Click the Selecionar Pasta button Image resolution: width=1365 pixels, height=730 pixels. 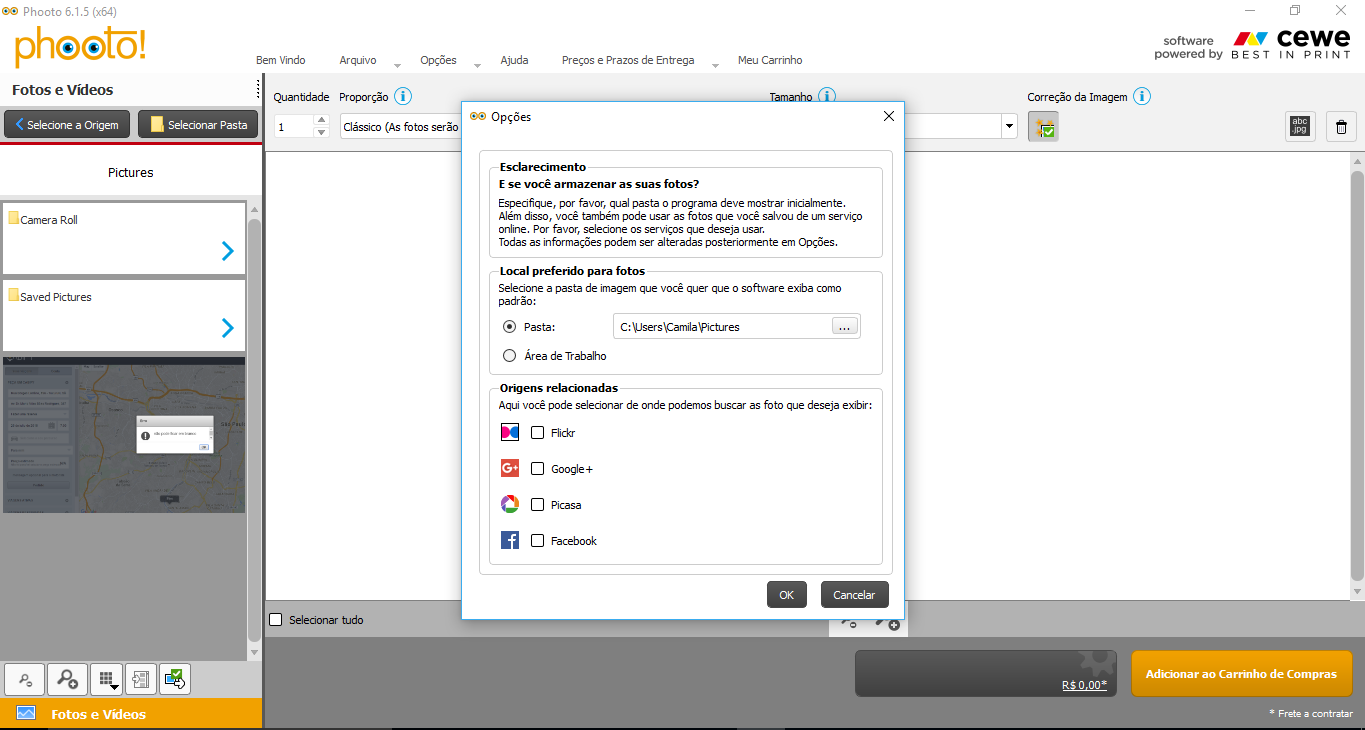(198, 125)
